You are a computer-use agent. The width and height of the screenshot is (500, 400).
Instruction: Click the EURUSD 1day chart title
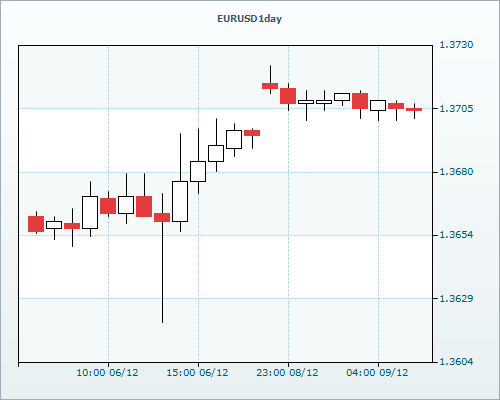tap(249, 19)
